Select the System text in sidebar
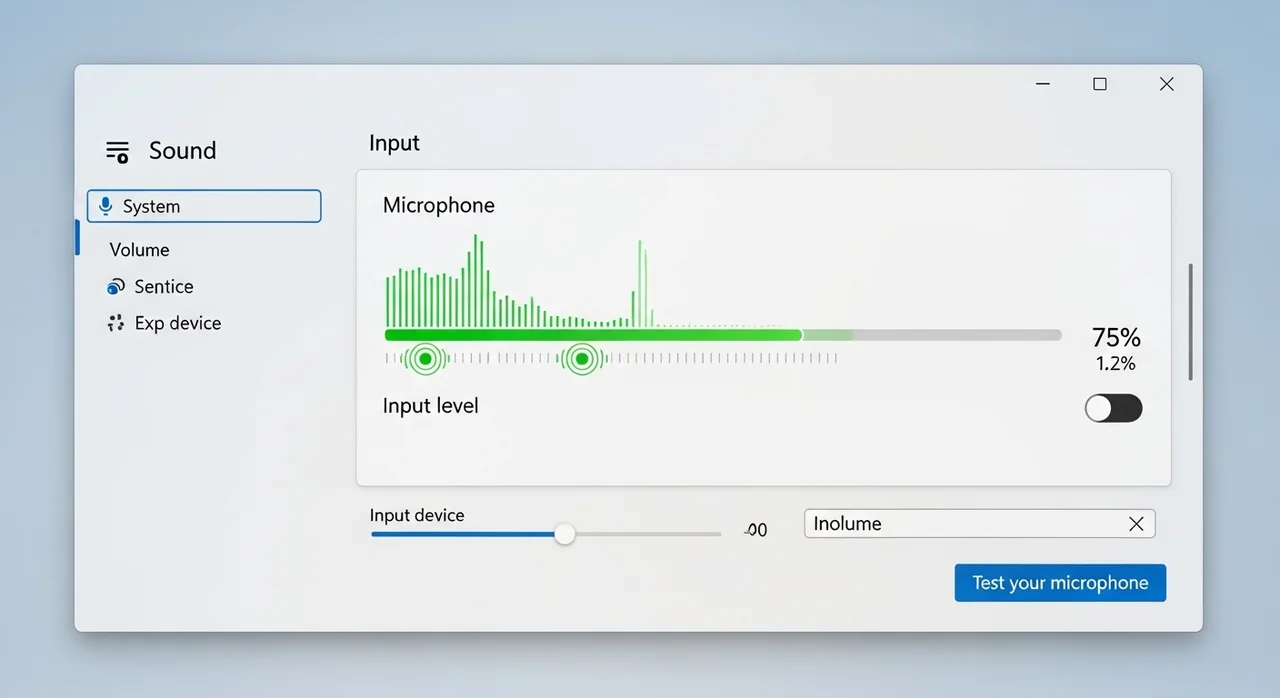The width and height of the screenshot is (1280, 698). pyautogui.click(x=151, y=206)
